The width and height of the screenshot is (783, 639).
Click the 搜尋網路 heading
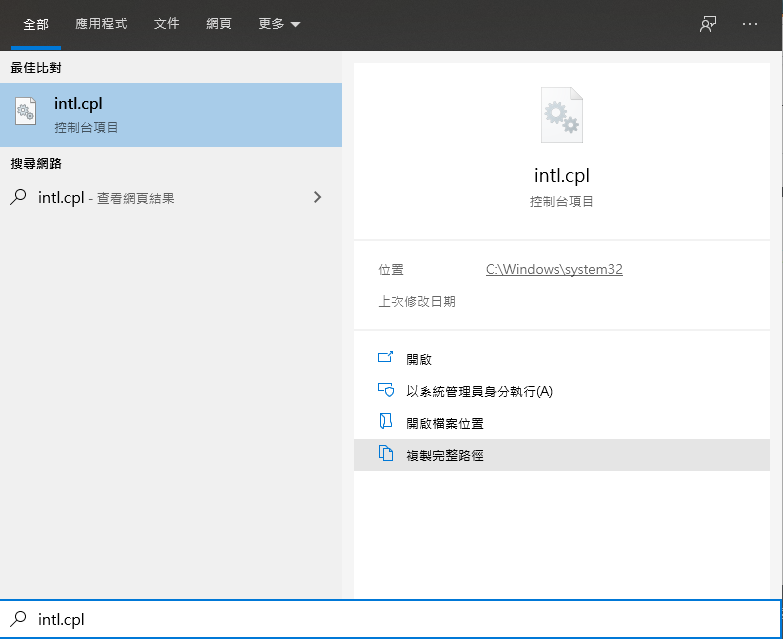click(36, 163)
